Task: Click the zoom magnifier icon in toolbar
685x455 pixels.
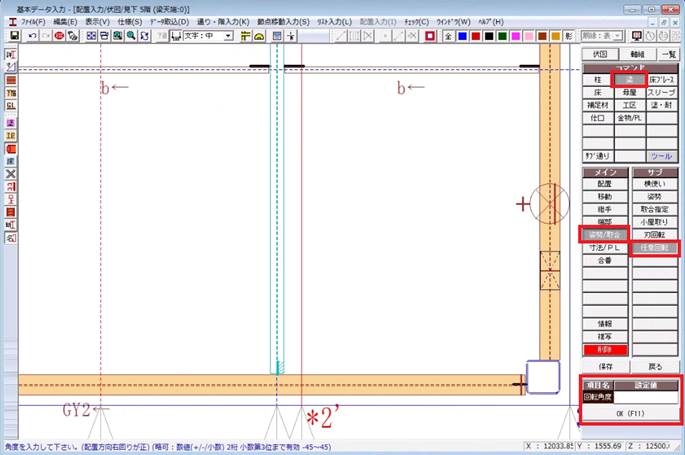Action: pyautogui.click(x=131, y=36)
